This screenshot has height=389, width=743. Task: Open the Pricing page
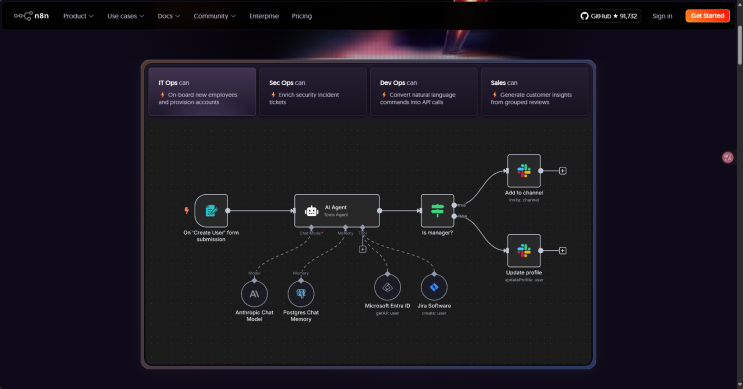pyautogui.click(x=301, y=16)
